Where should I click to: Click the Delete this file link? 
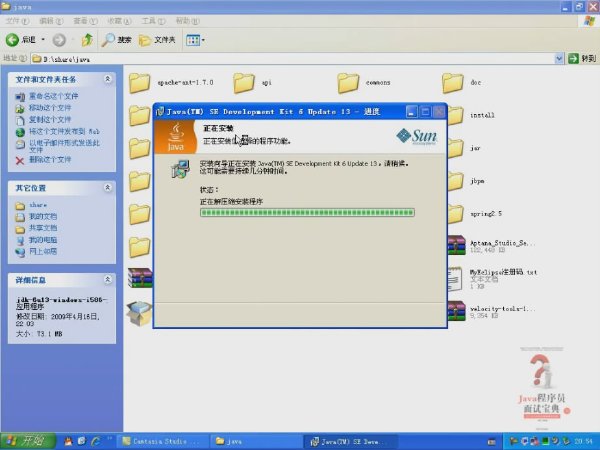click(50, 160)
